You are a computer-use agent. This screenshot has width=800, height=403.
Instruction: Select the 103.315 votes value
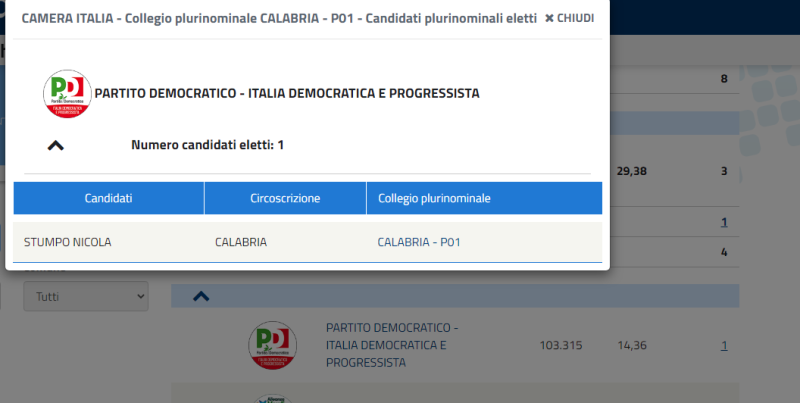coord(561,345)
